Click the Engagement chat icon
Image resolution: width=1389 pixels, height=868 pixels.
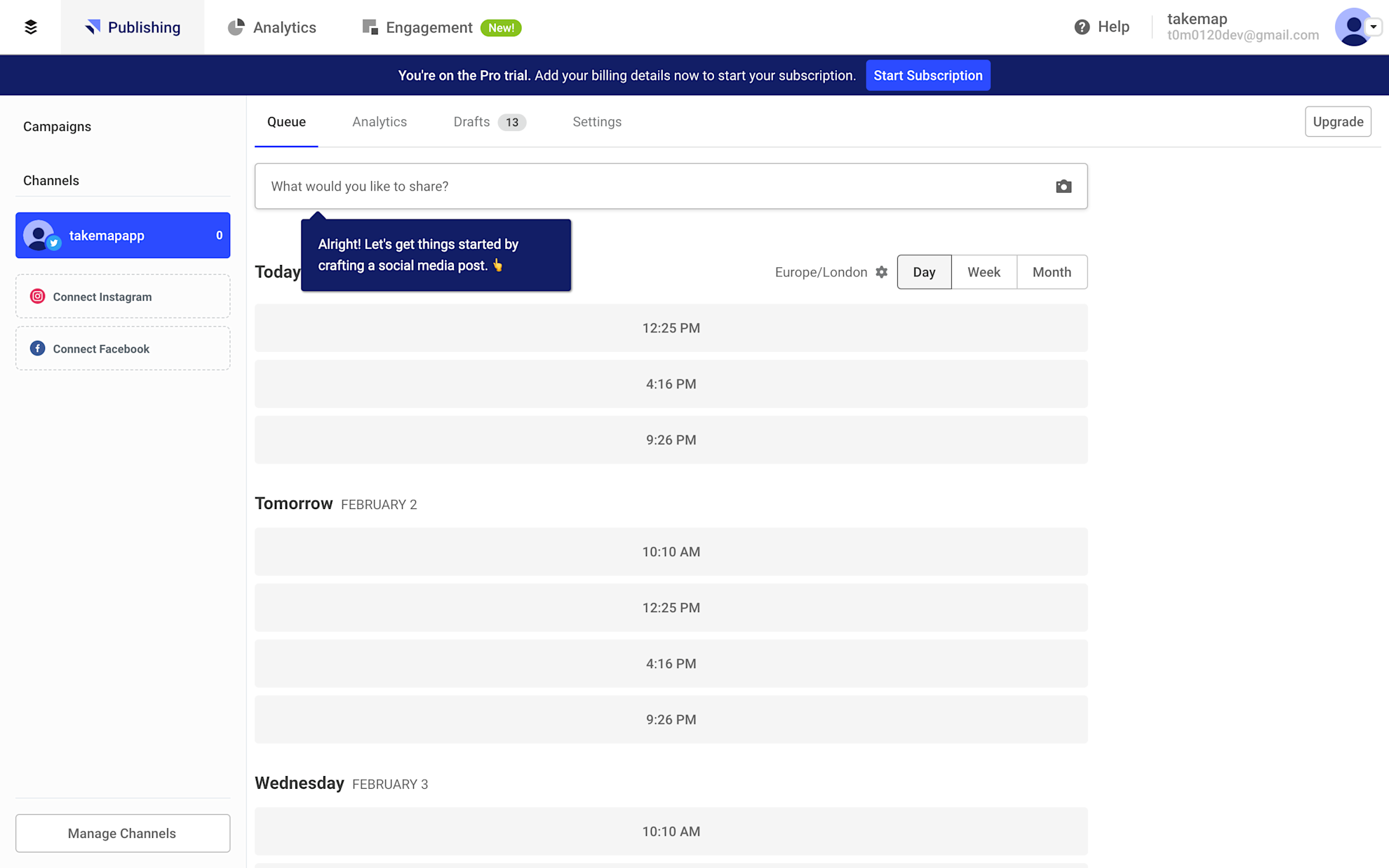coord(370,27)
